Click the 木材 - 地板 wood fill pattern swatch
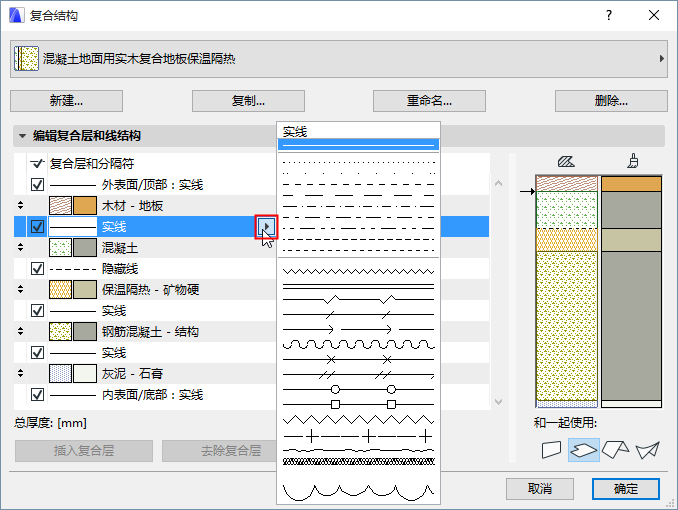 pos(61,205)
